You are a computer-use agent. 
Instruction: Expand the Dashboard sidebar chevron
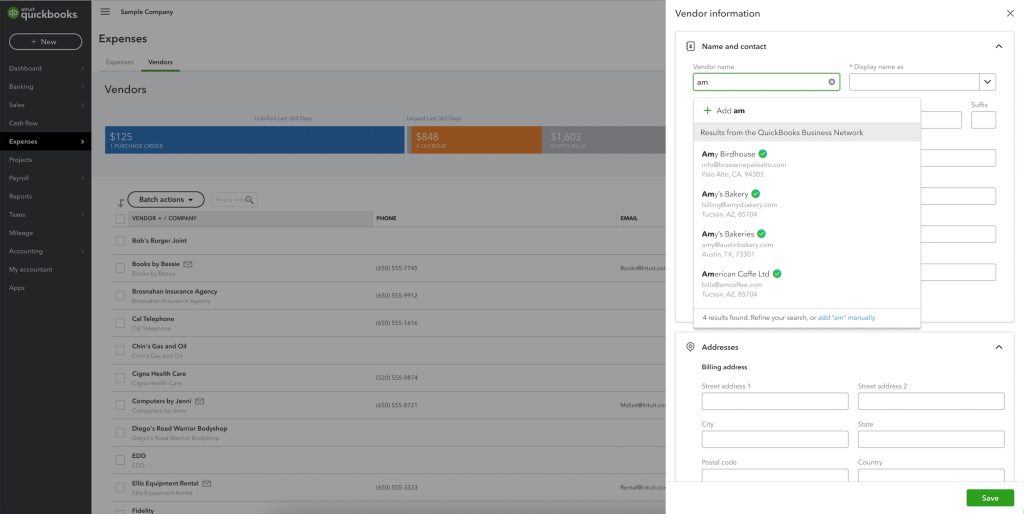coord(82,69)
